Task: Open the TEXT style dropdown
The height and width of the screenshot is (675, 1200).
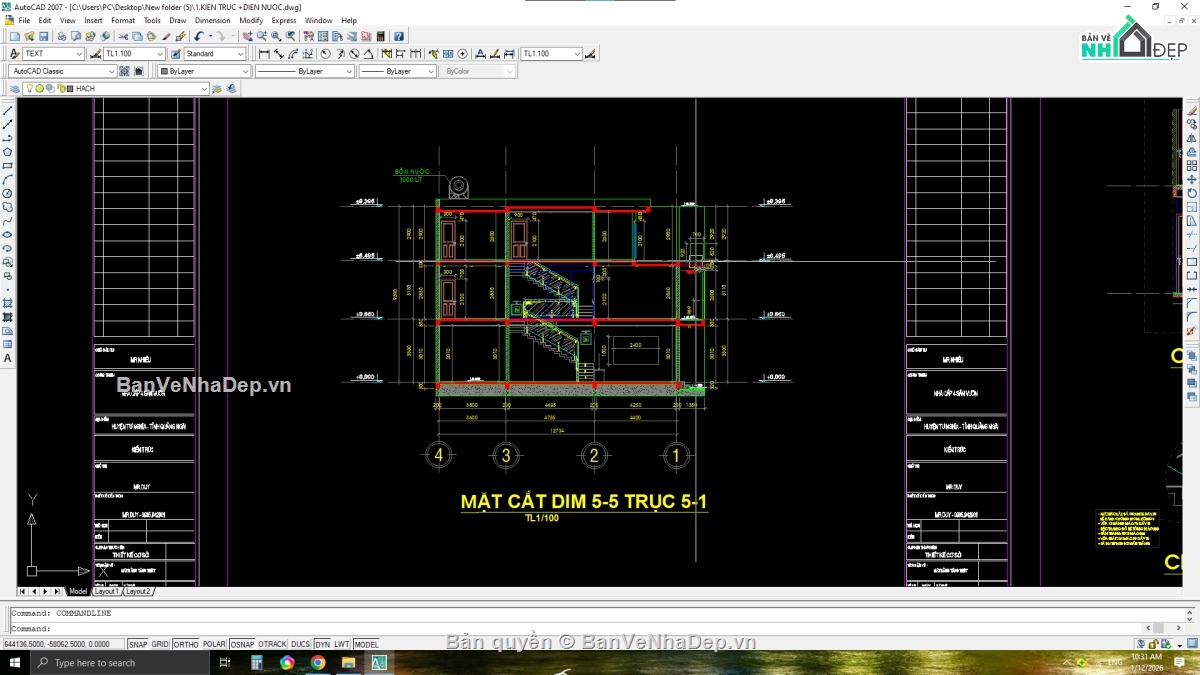Action: click(54, 54)
